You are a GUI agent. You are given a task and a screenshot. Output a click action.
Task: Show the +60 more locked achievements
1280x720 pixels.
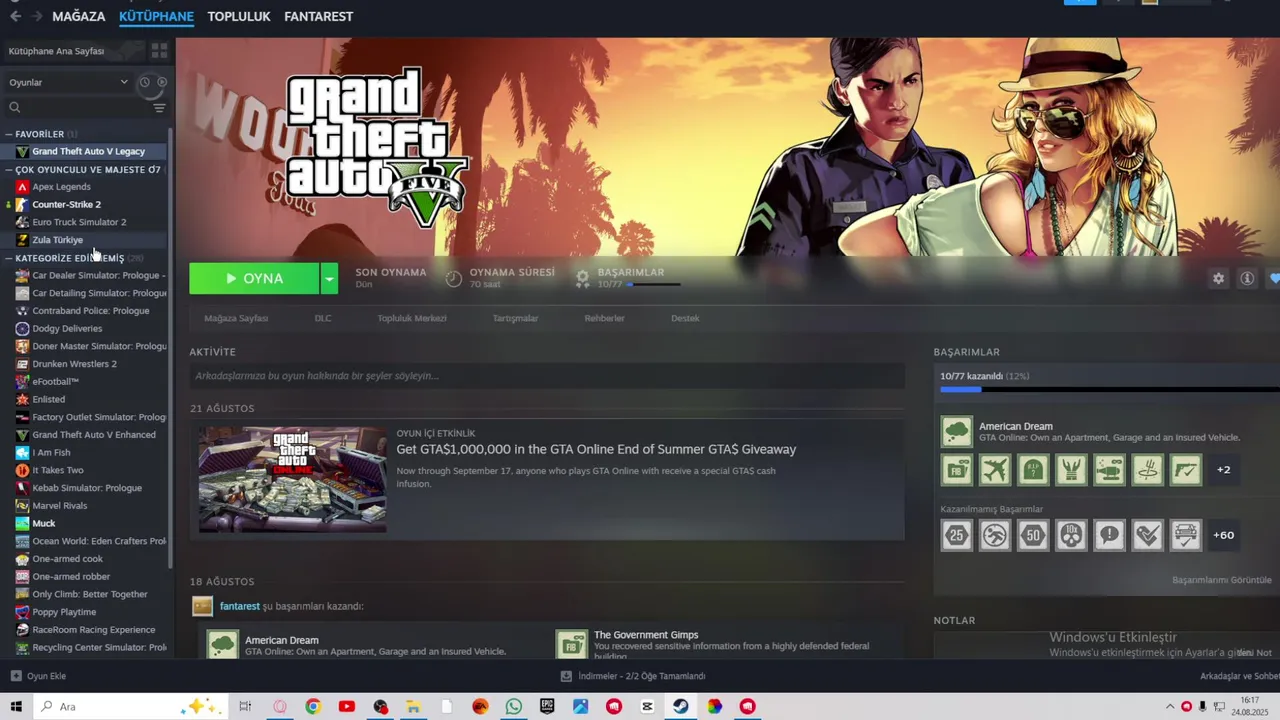click(x=1223, y=535)
